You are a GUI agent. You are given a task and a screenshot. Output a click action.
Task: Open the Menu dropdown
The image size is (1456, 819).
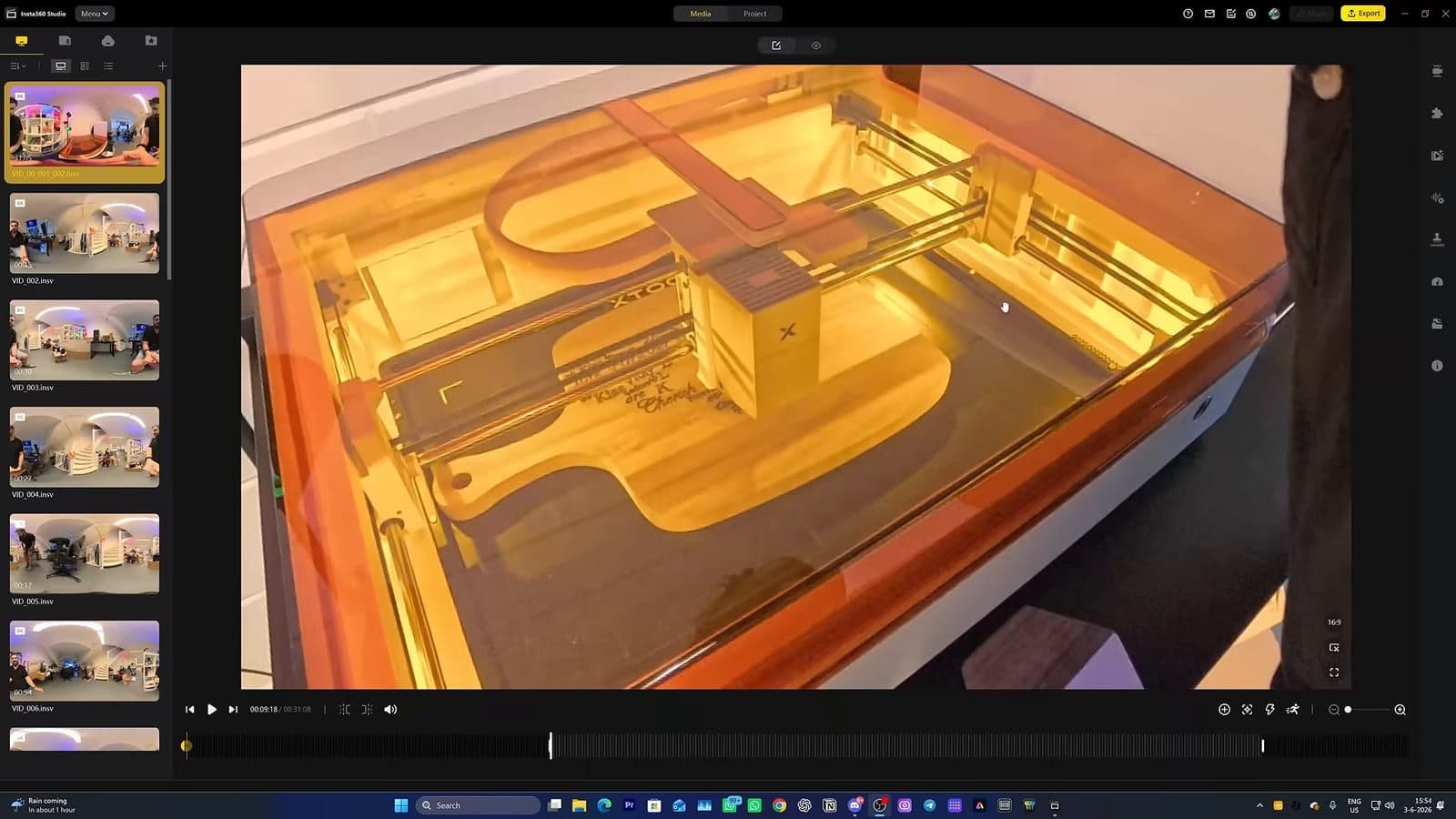coord(94,14)
